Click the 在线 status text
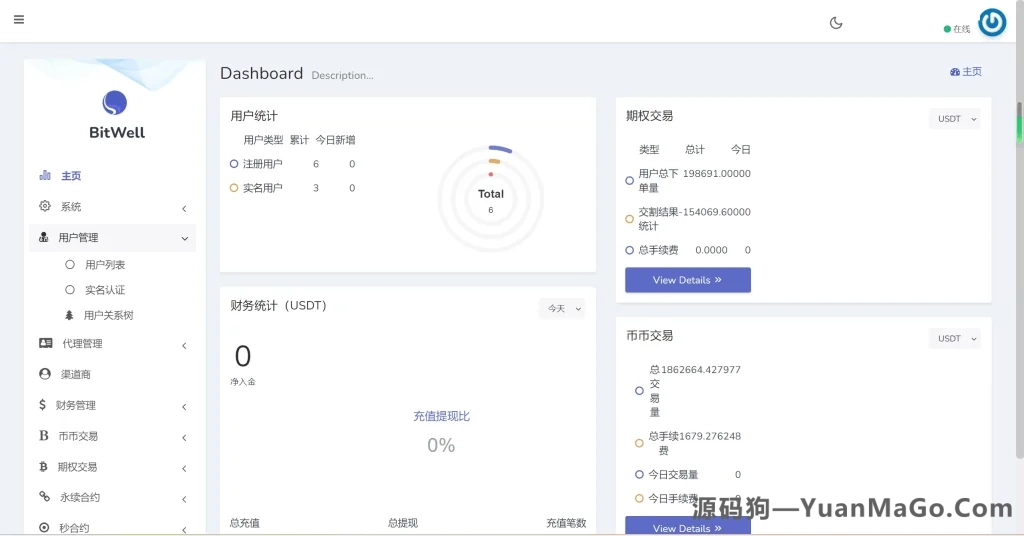Screen dimensions: 1024x536 (961, 29)
